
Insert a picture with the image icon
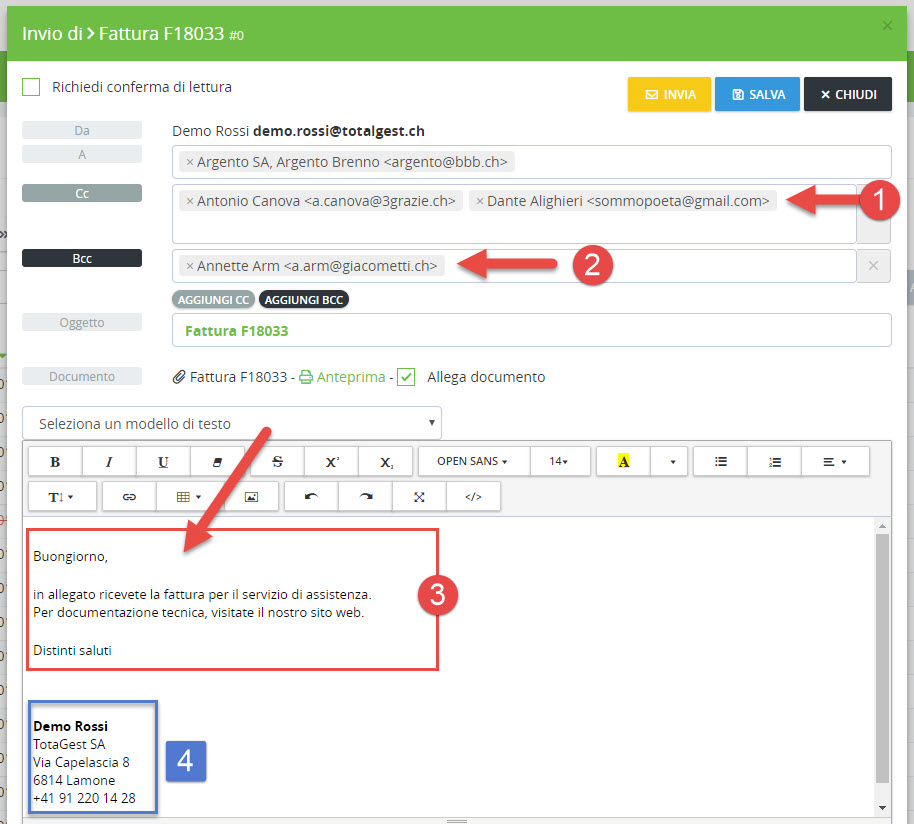[x=251, y=497]
